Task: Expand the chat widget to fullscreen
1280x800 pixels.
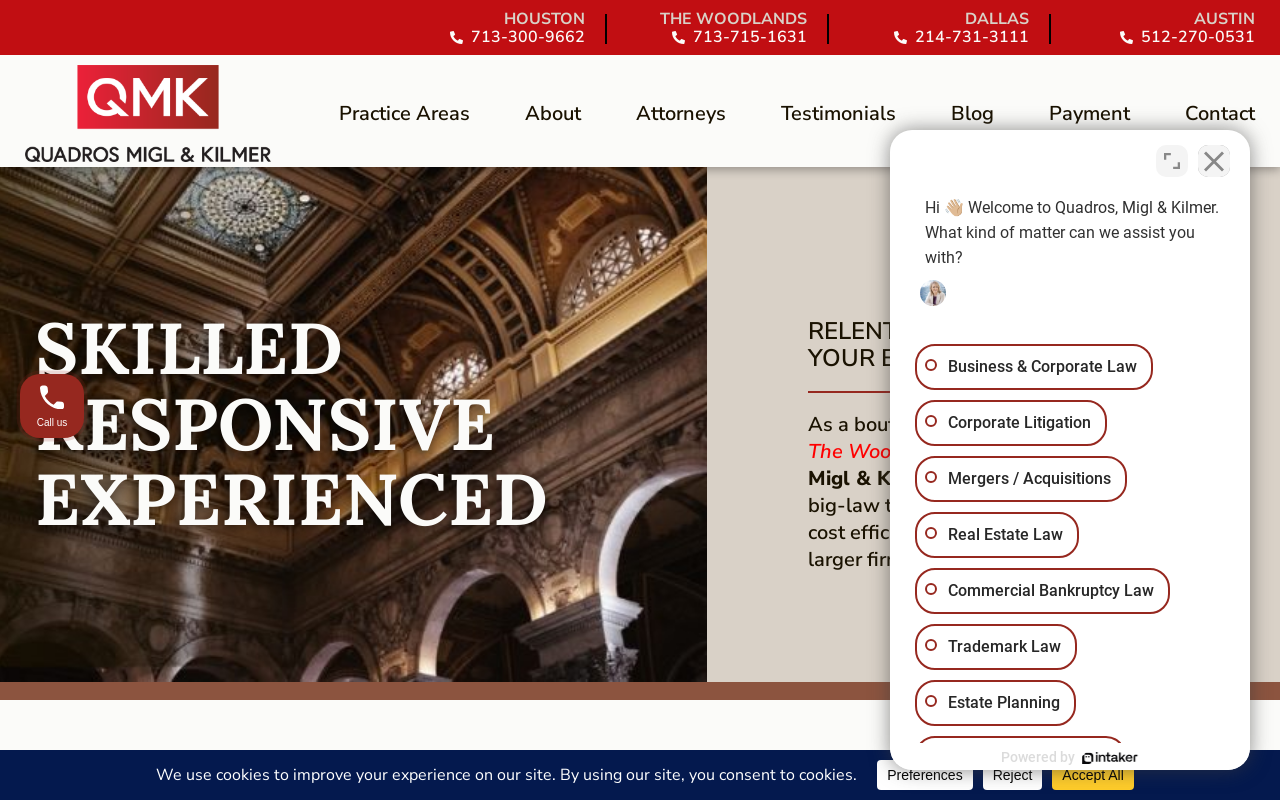Action: (1172, 161)
